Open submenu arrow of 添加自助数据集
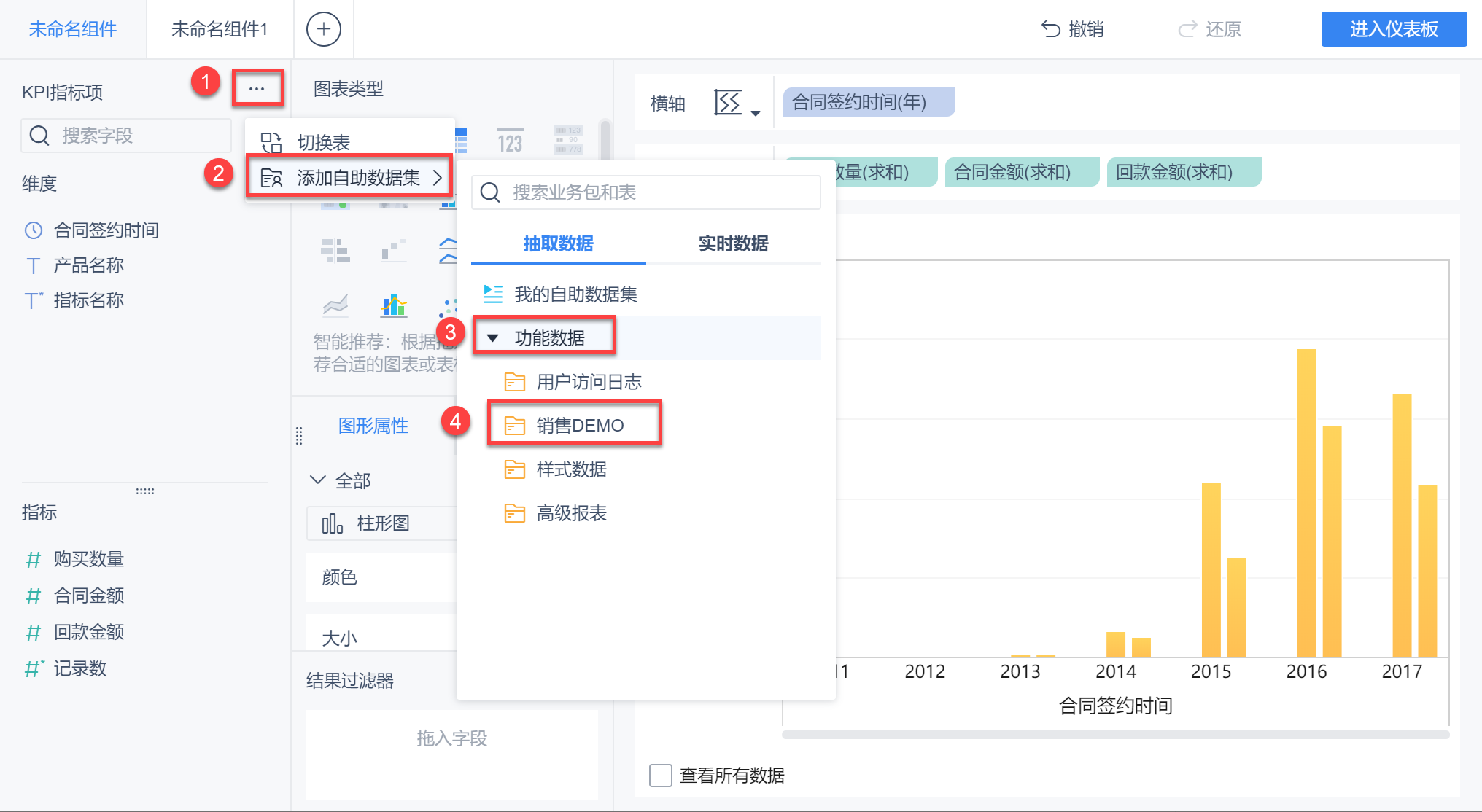 pos(438,178)
